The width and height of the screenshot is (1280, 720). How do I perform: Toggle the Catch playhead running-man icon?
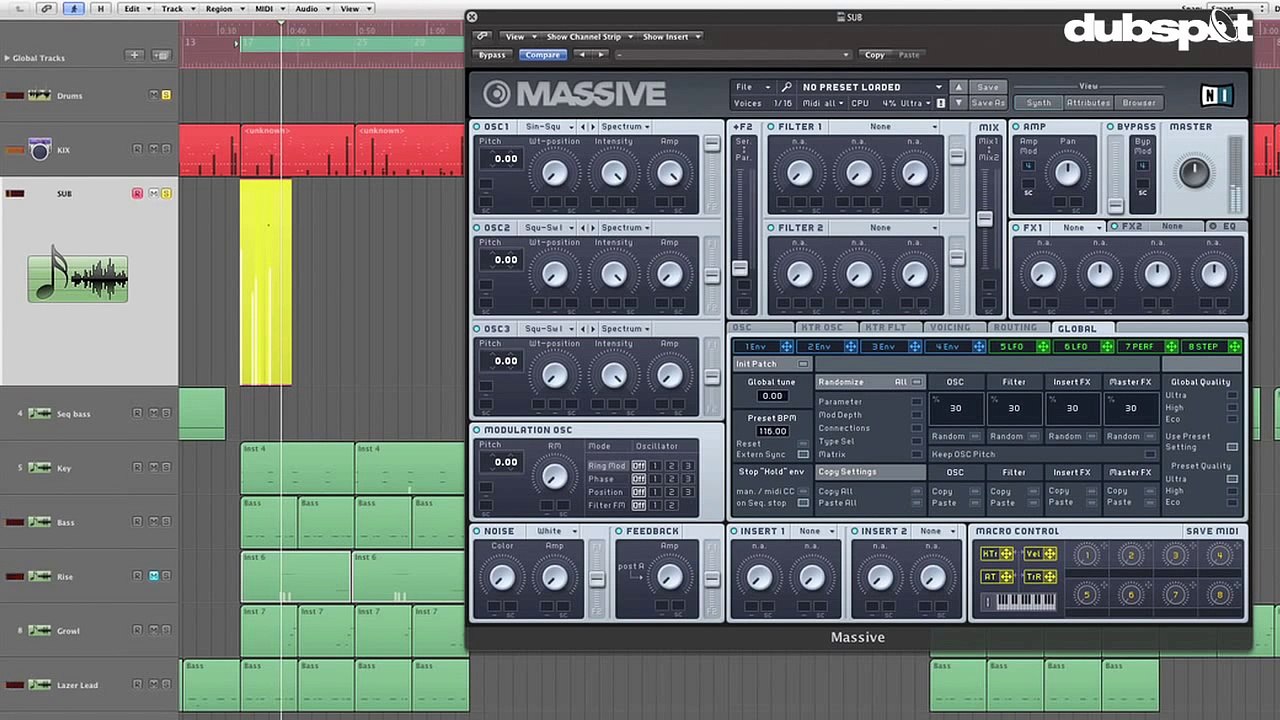pos(73,8)
